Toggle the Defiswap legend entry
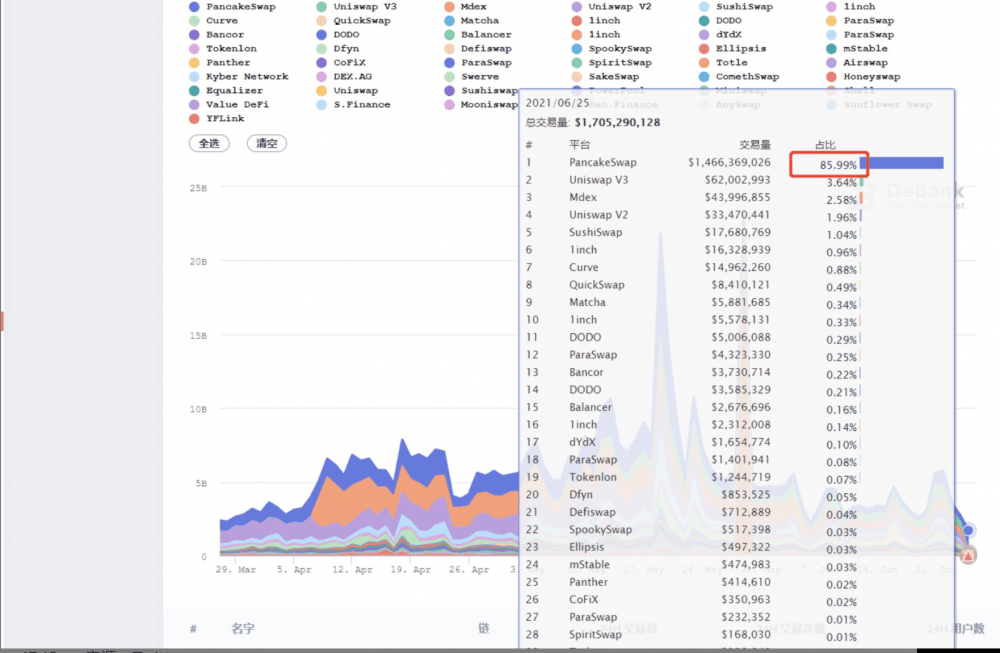1000x653 pixels. pos(478,48)
